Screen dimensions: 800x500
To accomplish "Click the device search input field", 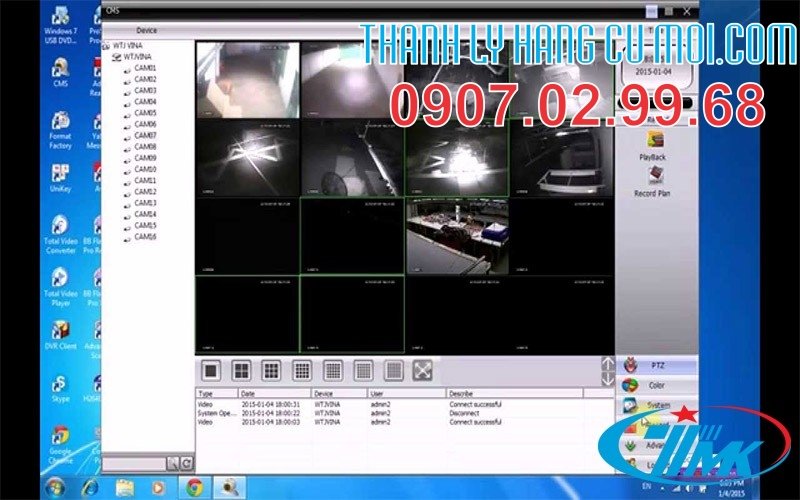I will (134, 463).
